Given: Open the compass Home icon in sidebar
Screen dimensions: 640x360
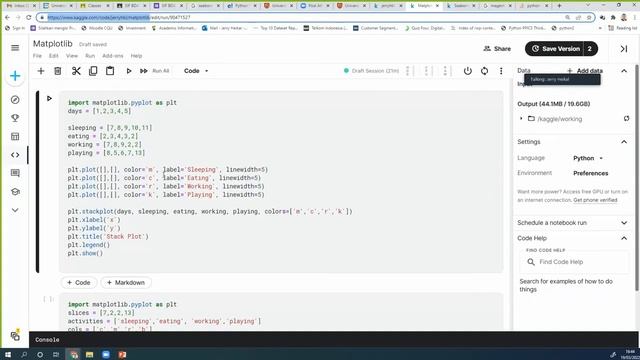Looking at the screenshot, I should coord(15,100).
